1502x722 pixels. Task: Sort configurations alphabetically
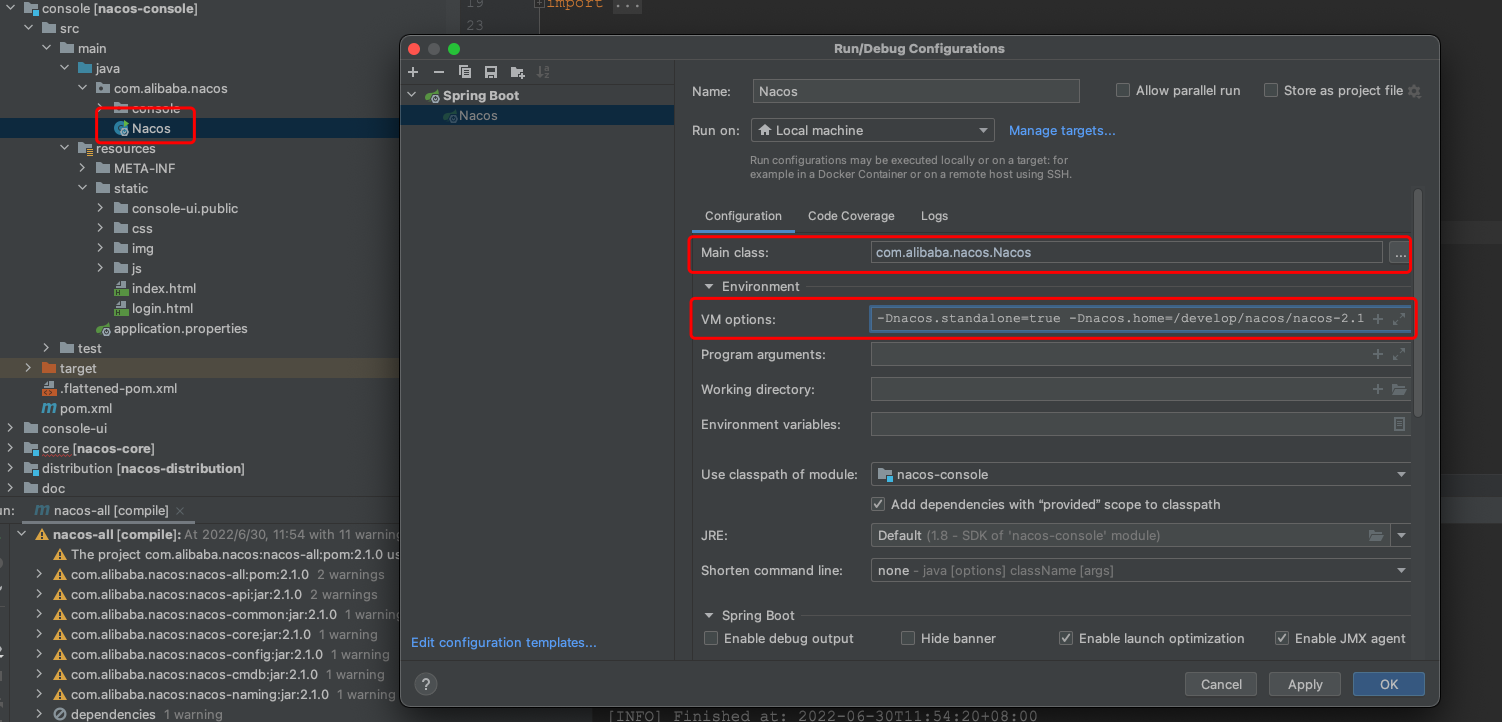543,72
